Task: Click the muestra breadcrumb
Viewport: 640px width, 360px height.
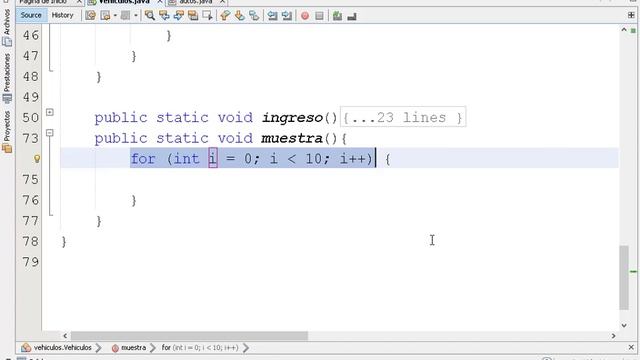Action: click(133, 348)
